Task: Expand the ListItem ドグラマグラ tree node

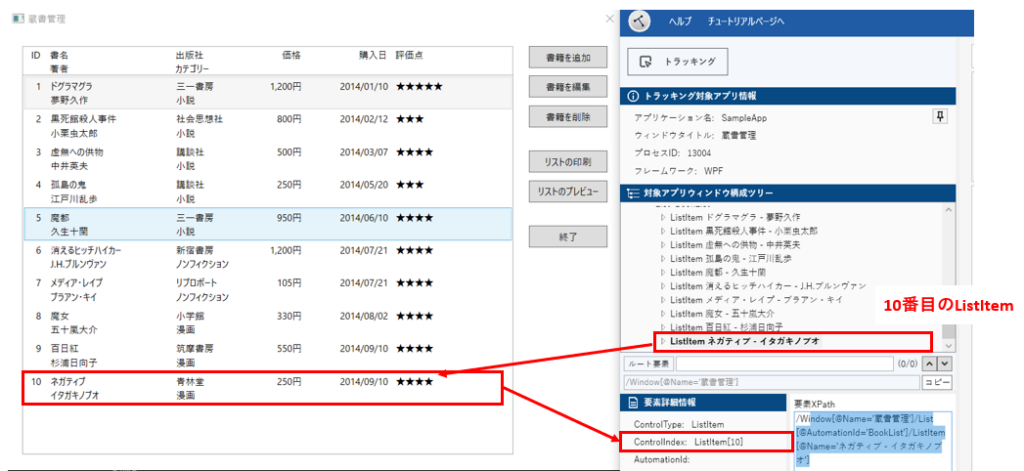Action: pyautogui.click(x=662, y=217)
